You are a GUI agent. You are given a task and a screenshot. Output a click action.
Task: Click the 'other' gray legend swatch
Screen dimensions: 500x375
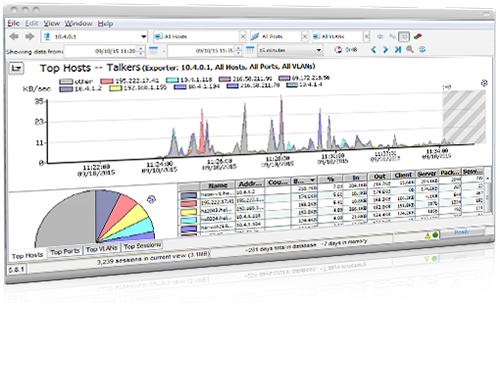[x=66, y=82]
